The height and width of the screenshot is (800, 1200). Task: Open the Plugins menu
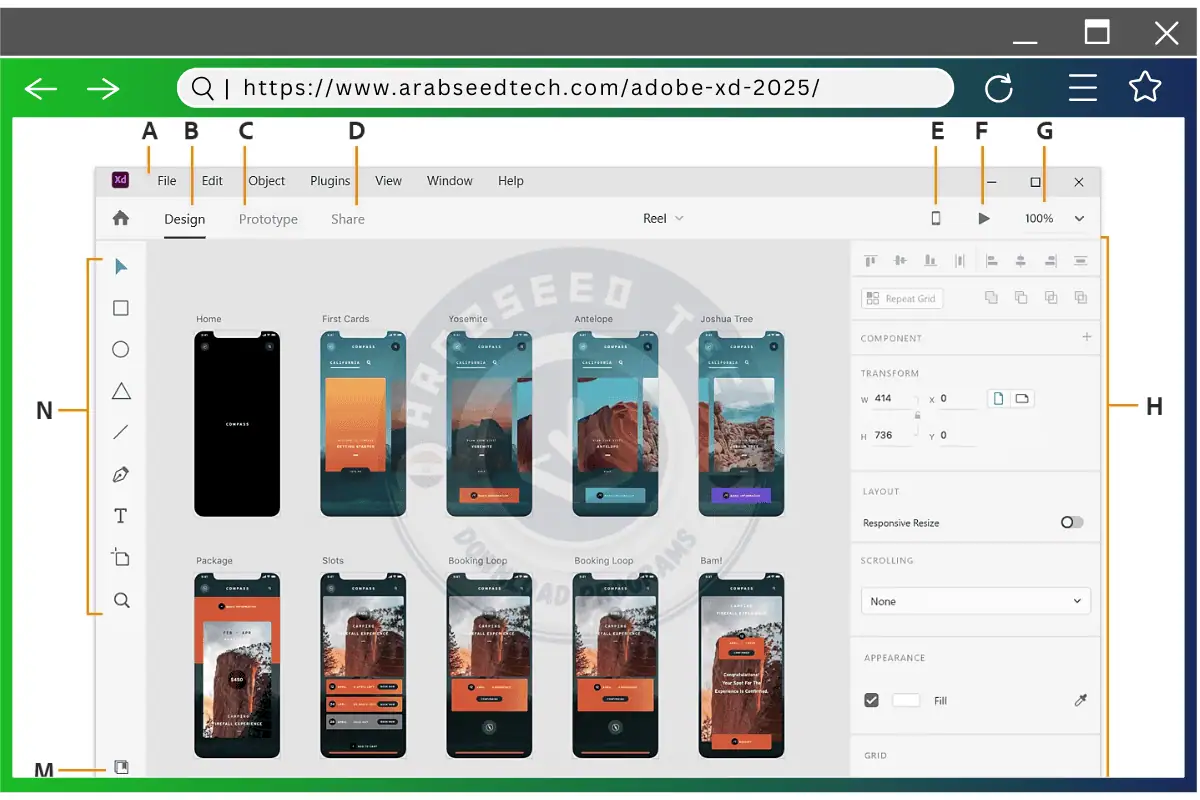coord(330,180)
